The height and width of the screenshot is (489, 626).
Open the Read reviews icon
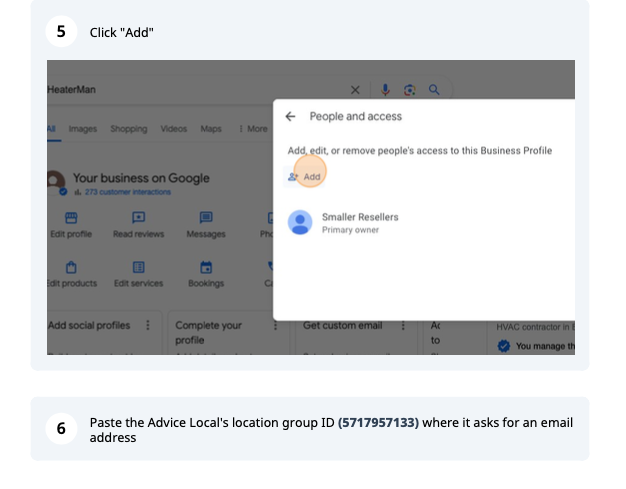click(x=139, y=218)
